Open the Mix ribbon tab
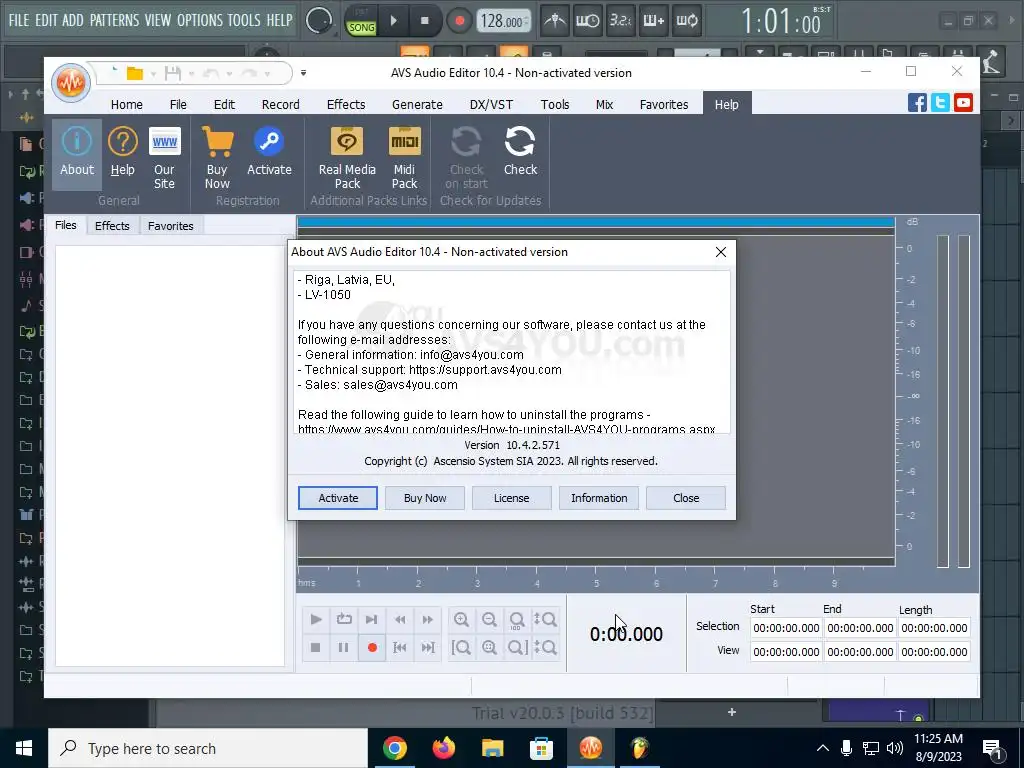The height and width of the screenshot is (768, 1024). (x=605, y=104)
